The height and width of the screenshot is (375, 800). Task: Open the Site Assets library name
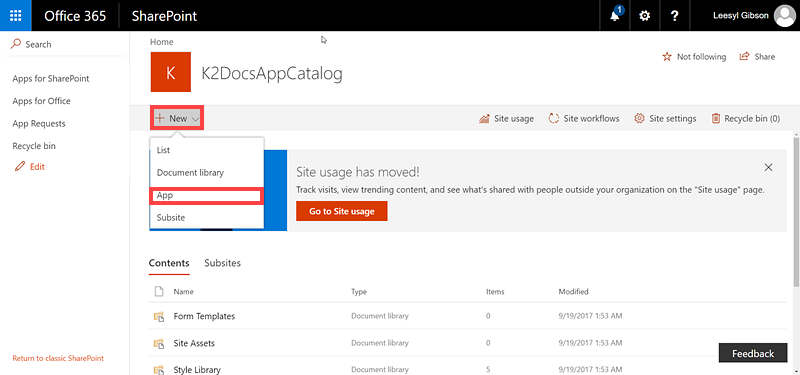194,343
